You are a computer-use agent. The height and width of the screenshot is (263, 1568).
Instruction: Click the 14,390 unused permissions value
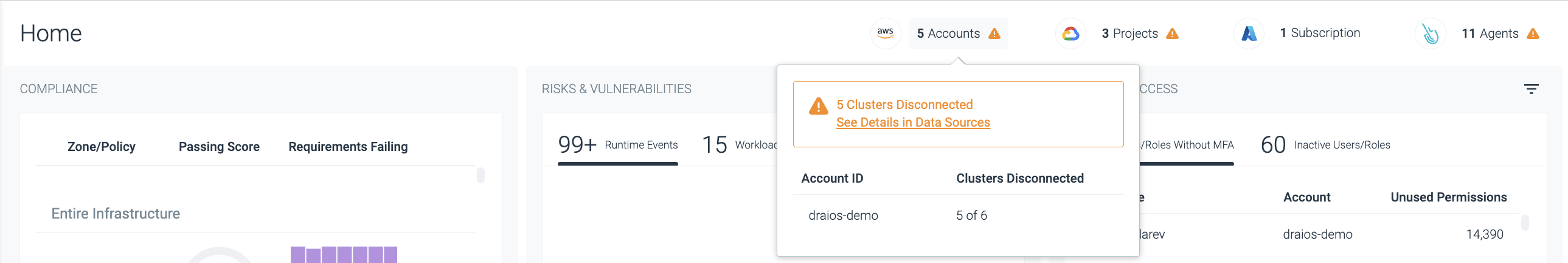(x=1485, y=234)
